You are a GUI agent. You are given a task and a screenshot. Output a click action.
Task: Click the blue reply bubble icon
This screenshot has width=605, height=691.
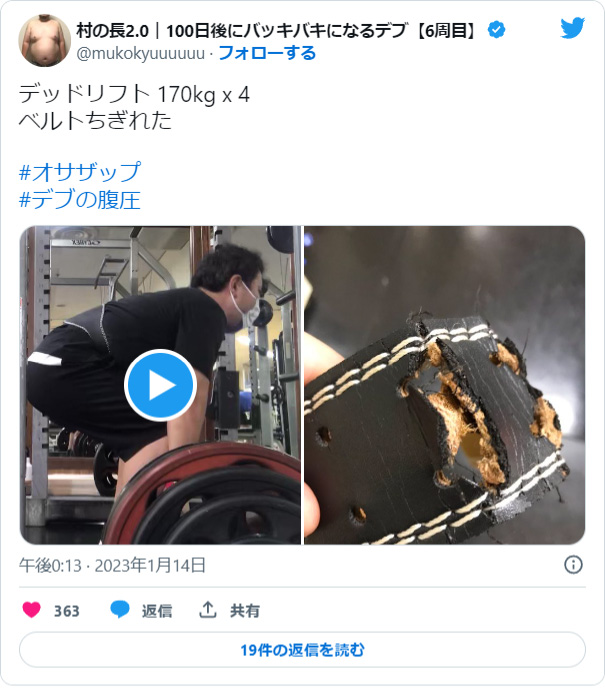(119, 610)
